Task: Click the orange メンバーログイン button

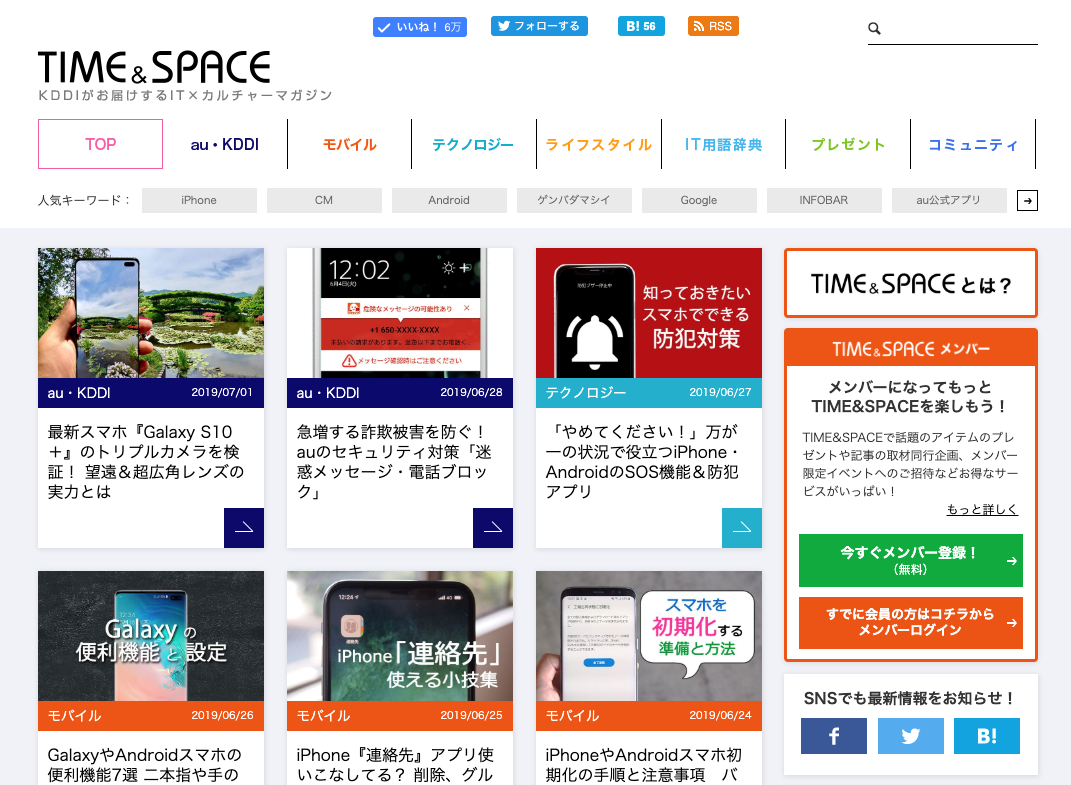Action: tap(910, 622)
